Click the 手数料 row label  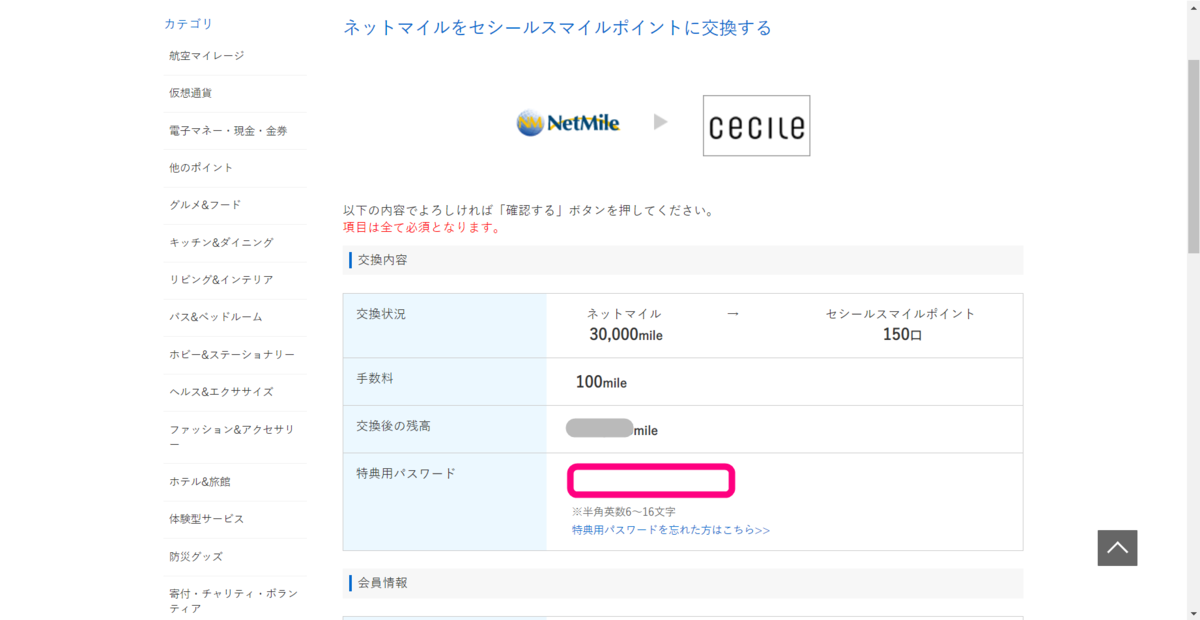pos(375,379)
